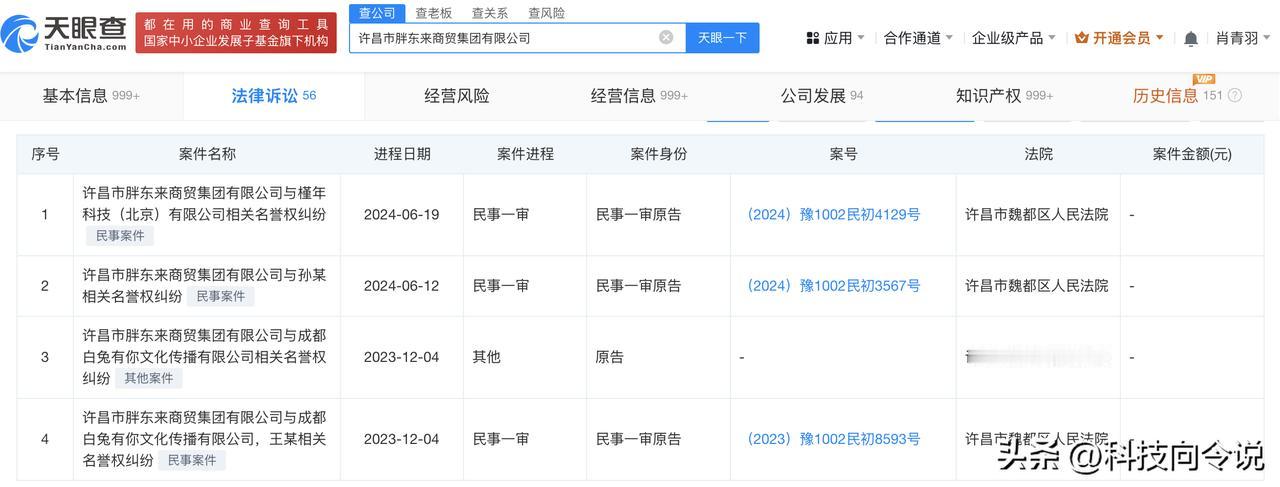This screenshot has width=1280, height=487.
Task: Click the banner 都在用的商业查询工具
Action: (236, 32)
